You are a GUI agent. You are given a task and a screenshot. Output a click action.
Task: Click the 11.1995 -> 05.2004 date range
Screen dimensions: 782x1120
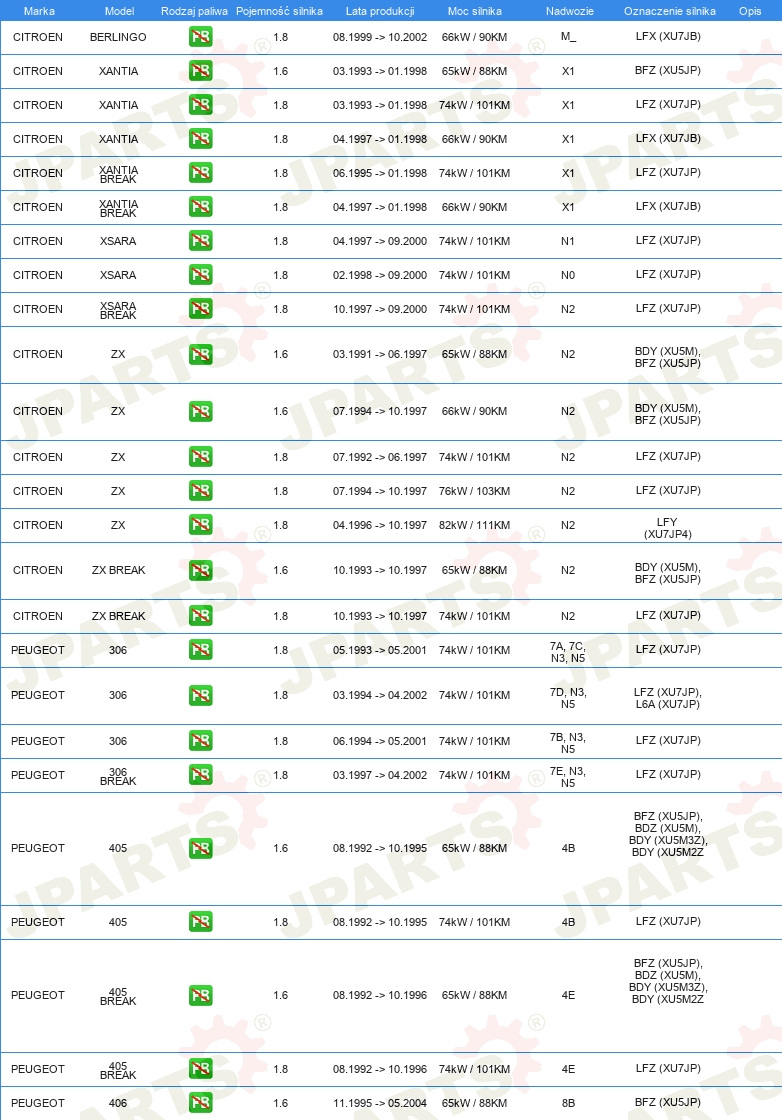[380, 1104]
